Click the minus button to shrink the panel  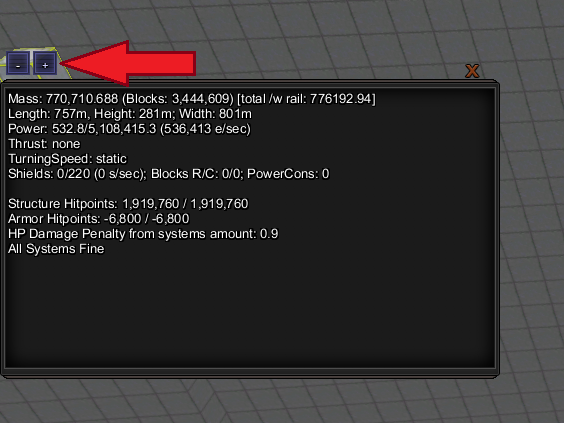pos(18,64)
